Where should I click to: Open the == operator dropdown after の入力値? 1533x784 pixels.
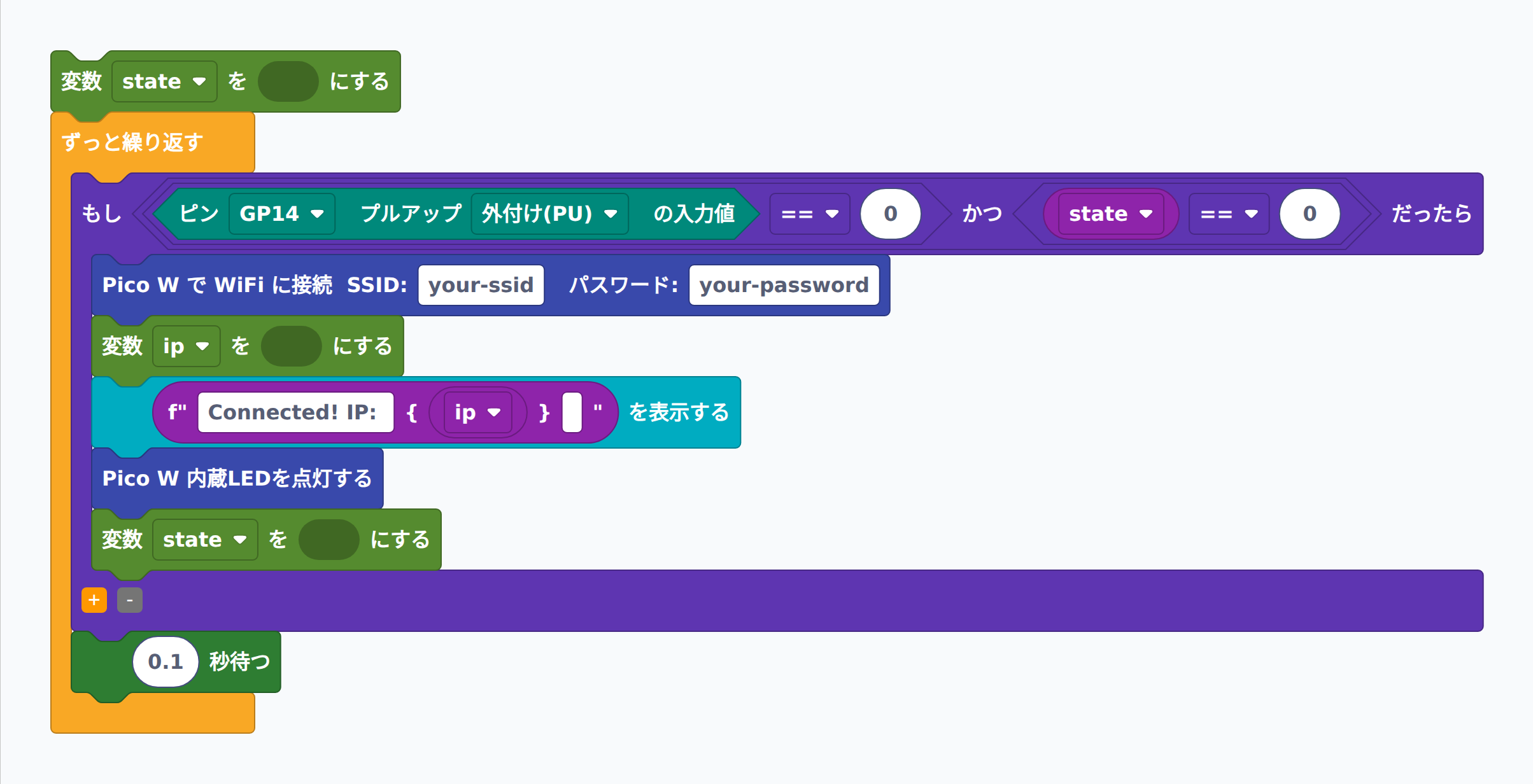[x=810, y=214]
